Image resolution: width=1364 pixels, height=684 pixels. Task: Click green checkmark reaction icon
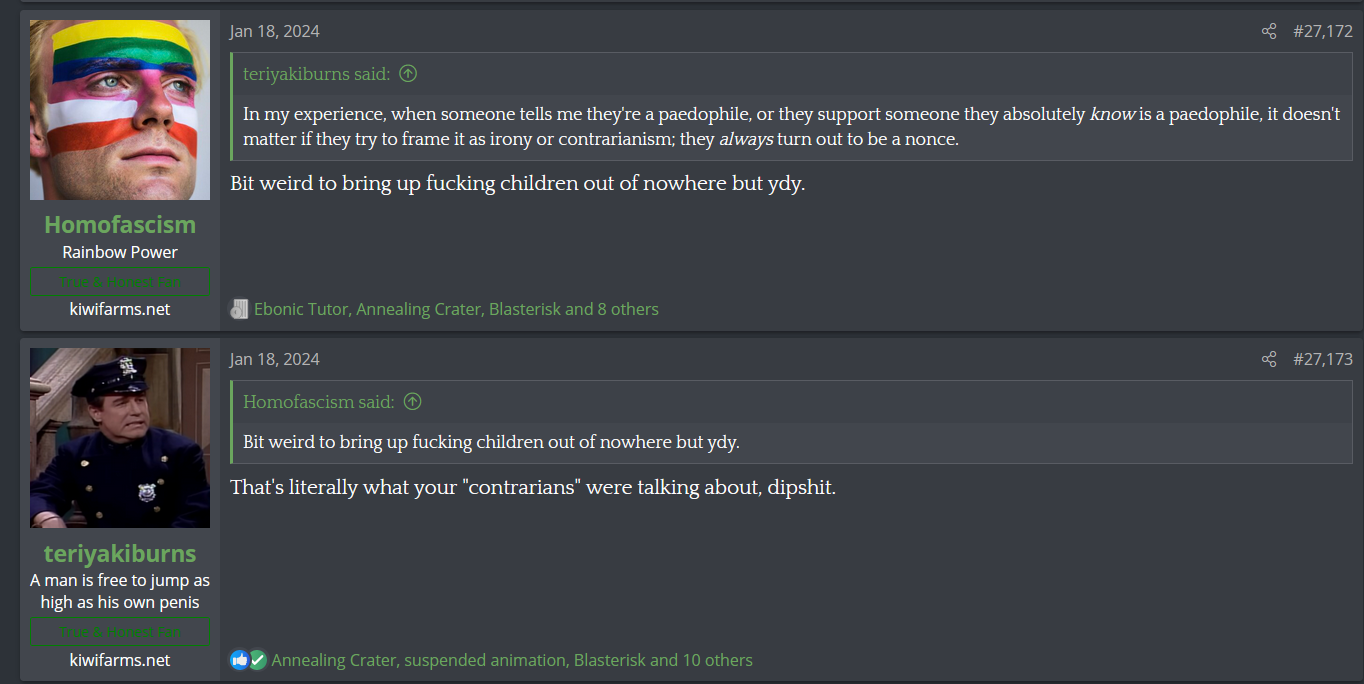click(x=258, y=660)
